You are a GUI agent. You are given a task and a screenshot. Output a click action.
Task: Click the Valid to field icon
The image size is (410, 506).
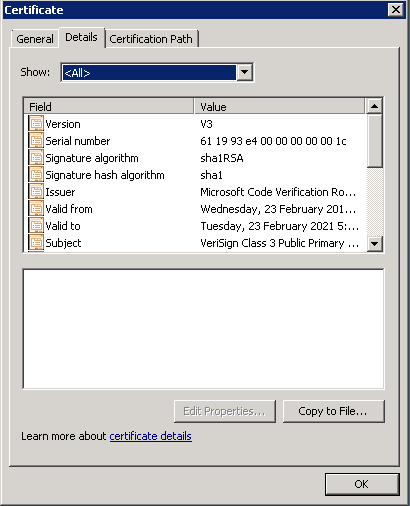pos(36,226)
